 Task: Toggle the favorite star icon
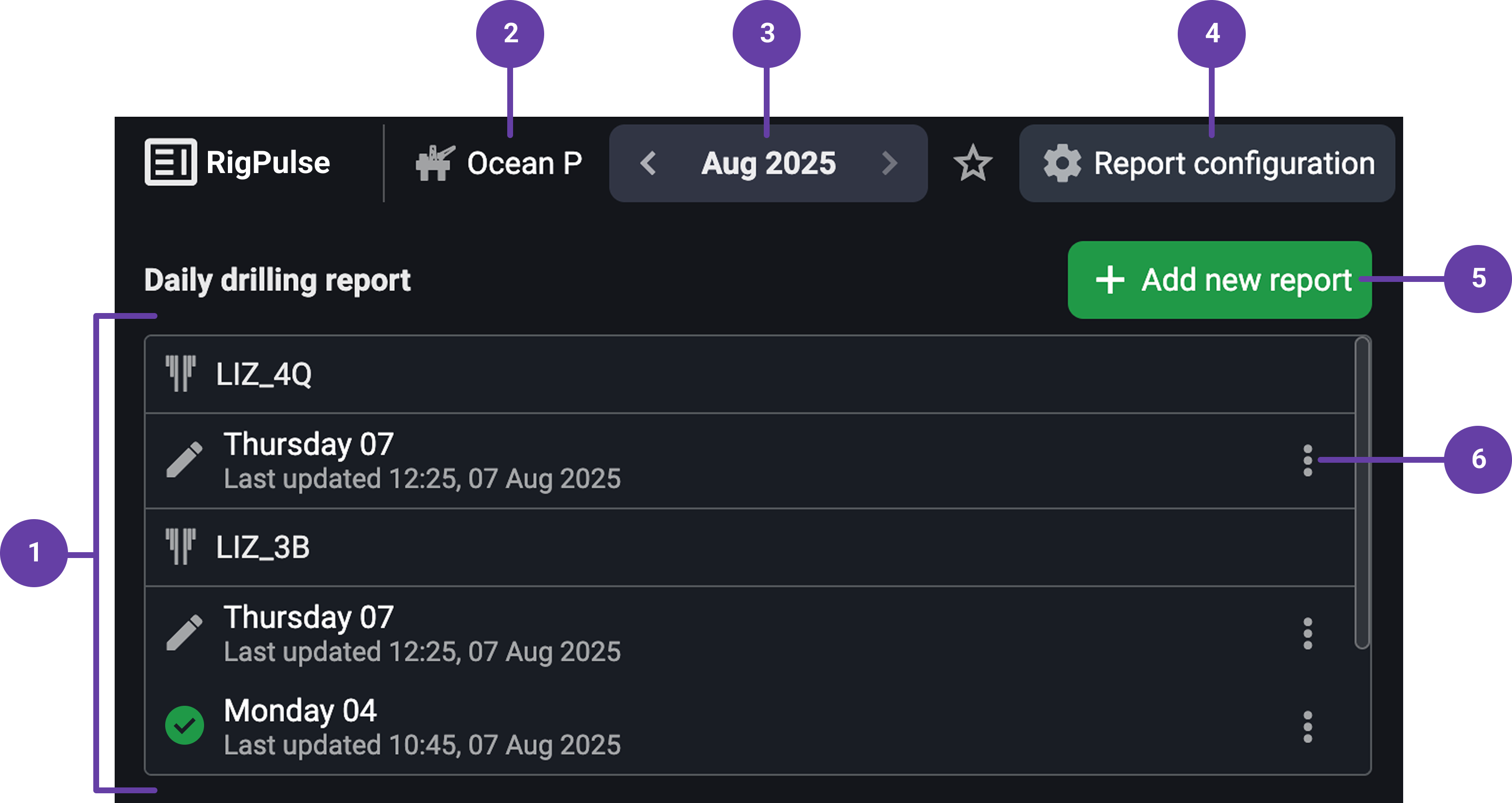point(973,163)
